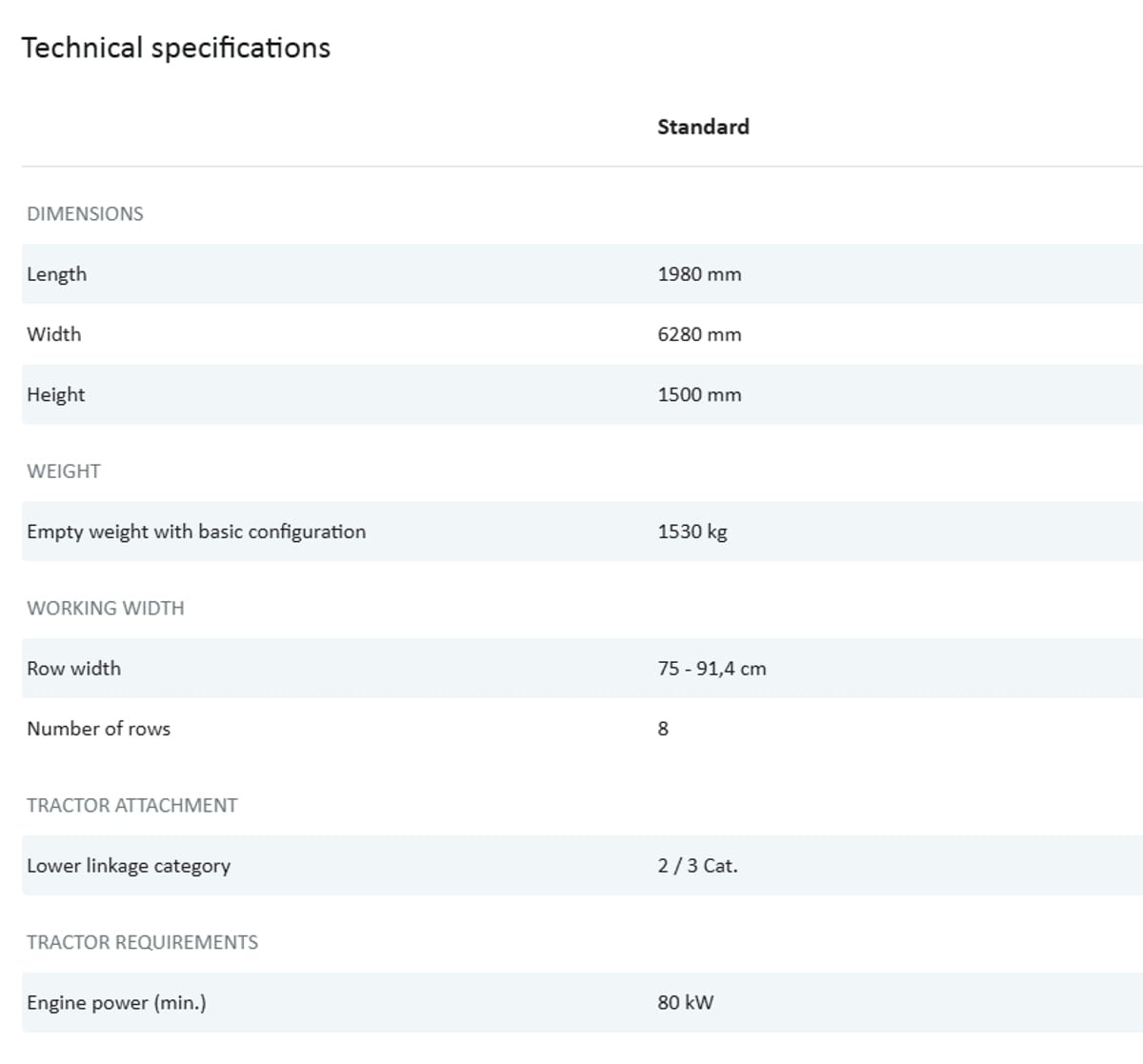1143x1064 pixels.
Task: Select the 75 - 91,4 cm value
Action: (x=712, y=669)
